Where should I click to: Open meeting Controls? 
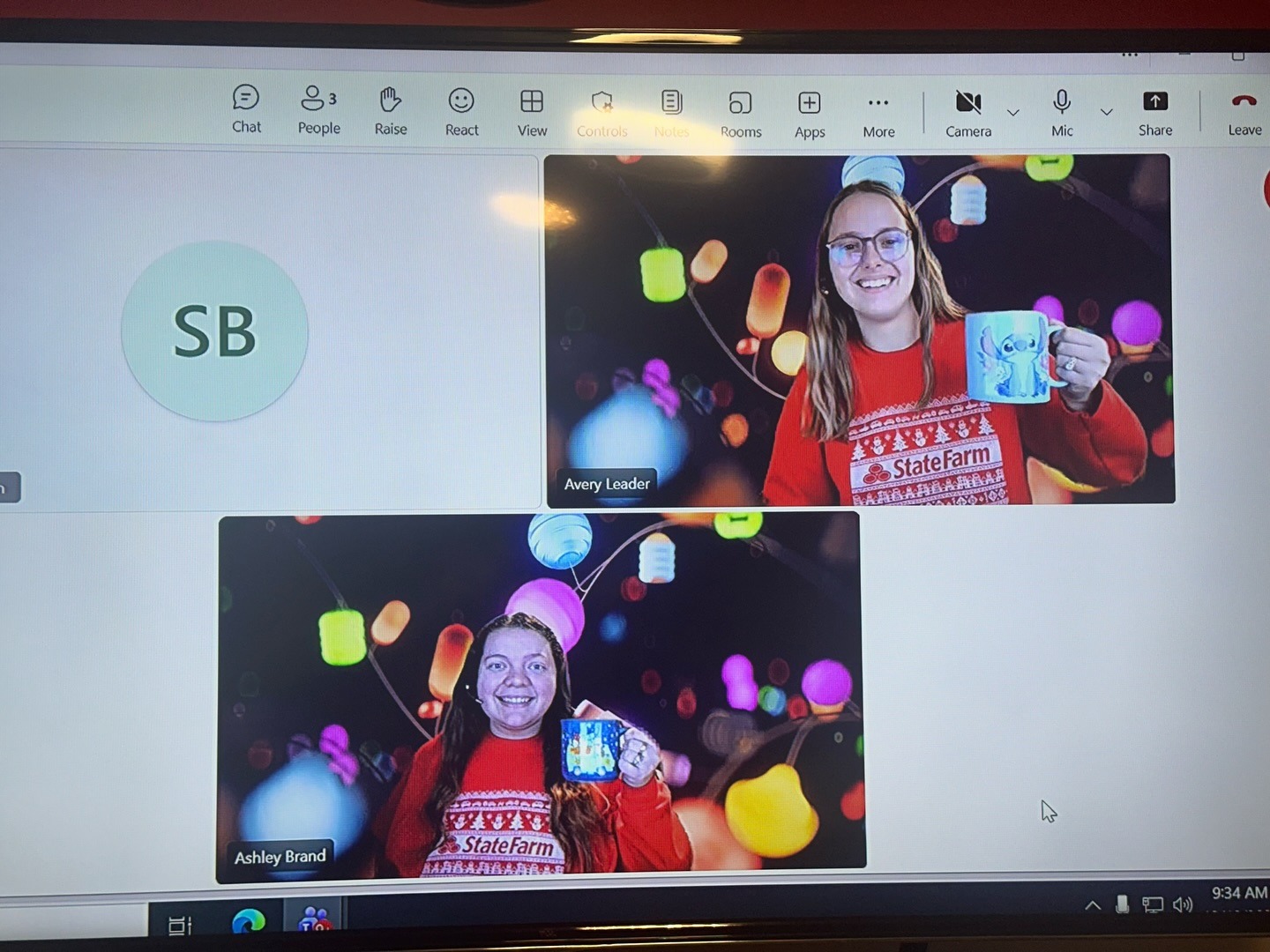(x=602, y=114)
